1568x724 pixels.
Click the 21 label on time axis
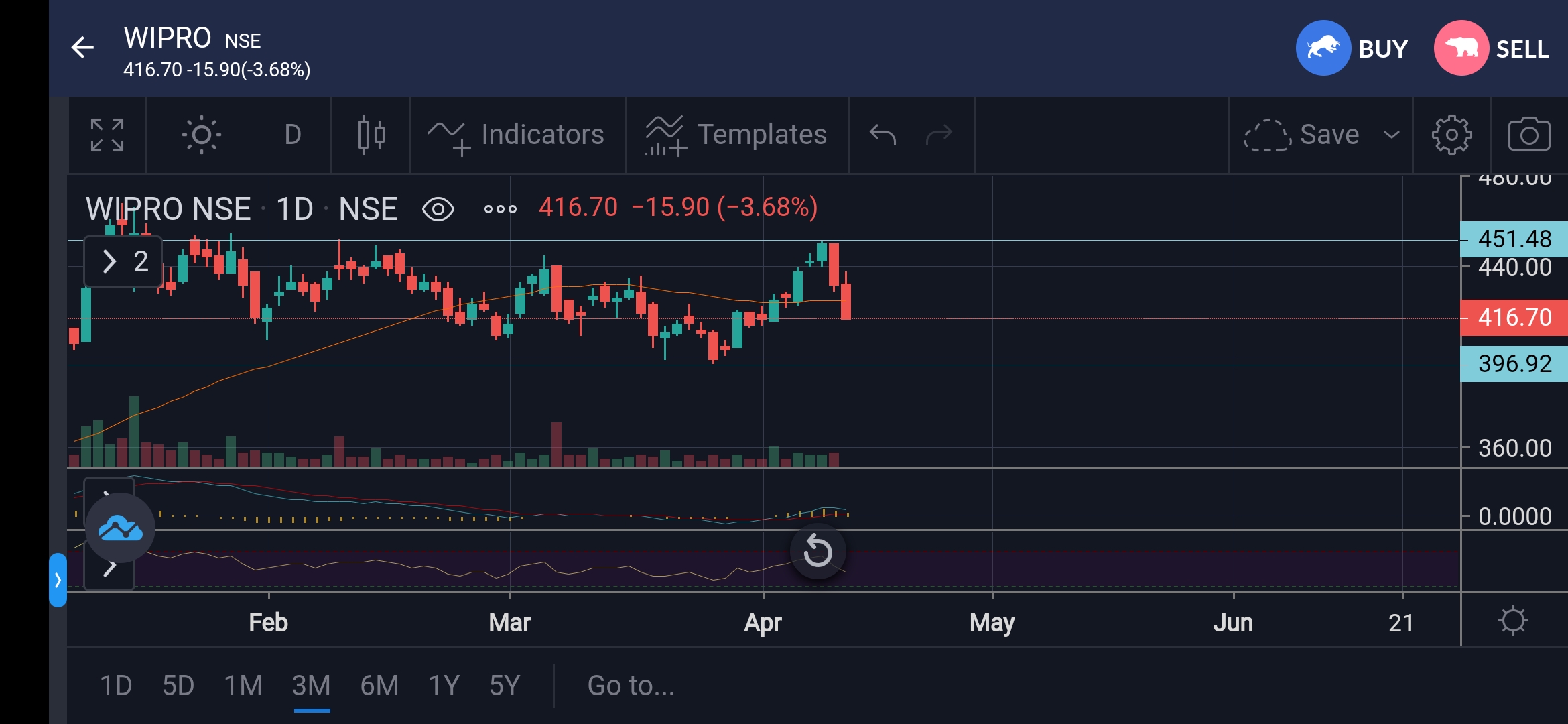(x=1400, y=623)
